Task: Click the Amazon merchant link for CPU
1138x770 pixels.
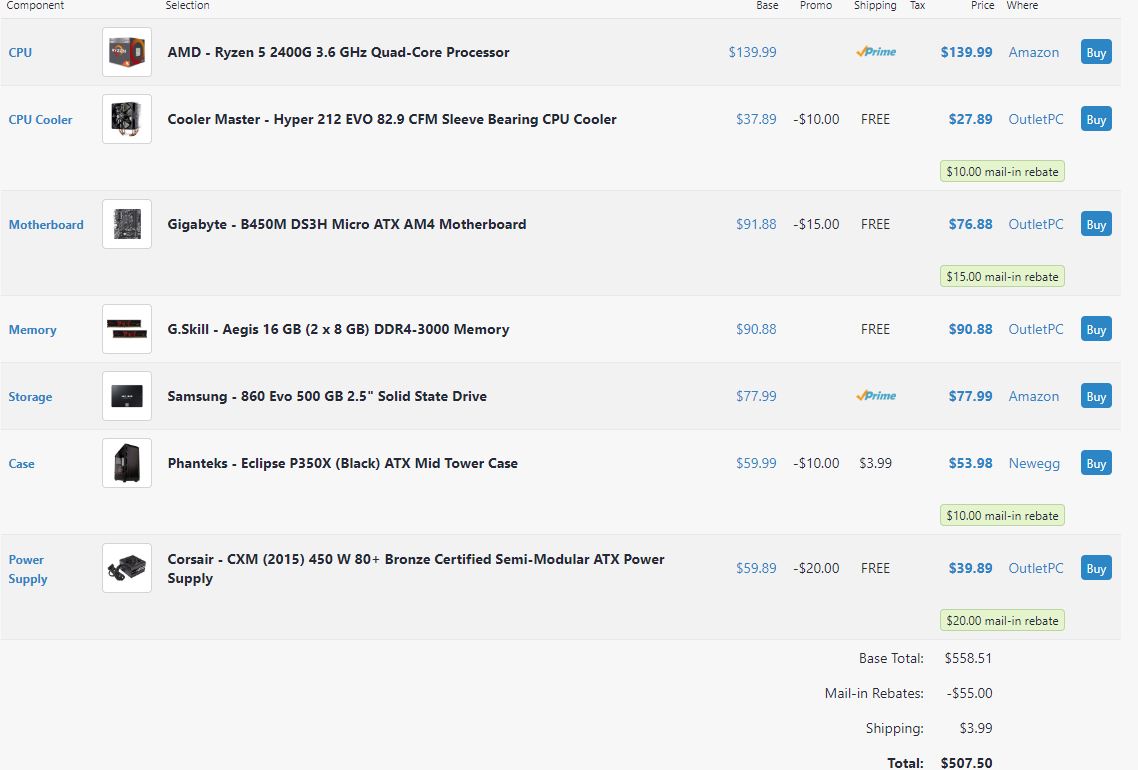Action: tap(1033, 52)
